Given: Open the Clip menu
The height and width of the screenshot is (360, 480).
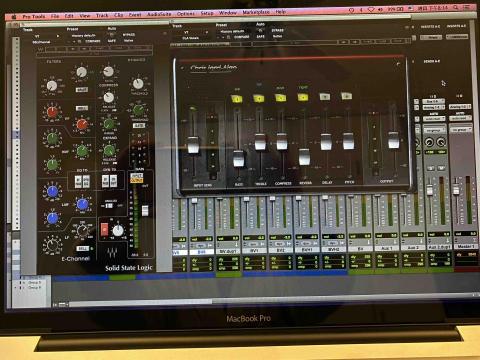Looking at the screenshot, I should pyautogui.click(x=119, y=15).
